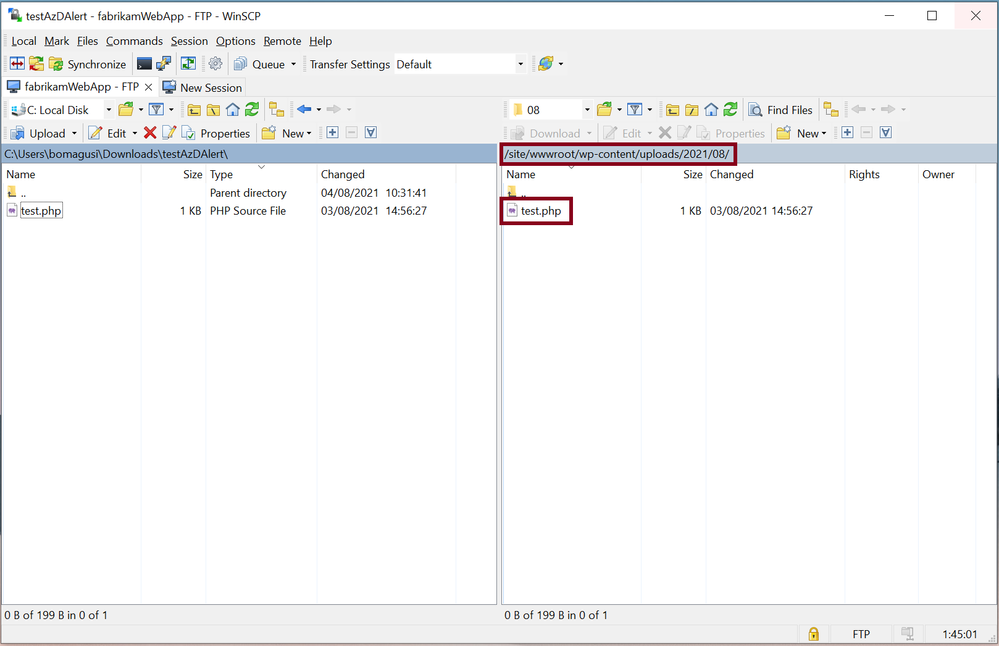Click the local panel Filter icon
Image resolution: width=999 pixels, height=646 pixels.
coord(156,110)
